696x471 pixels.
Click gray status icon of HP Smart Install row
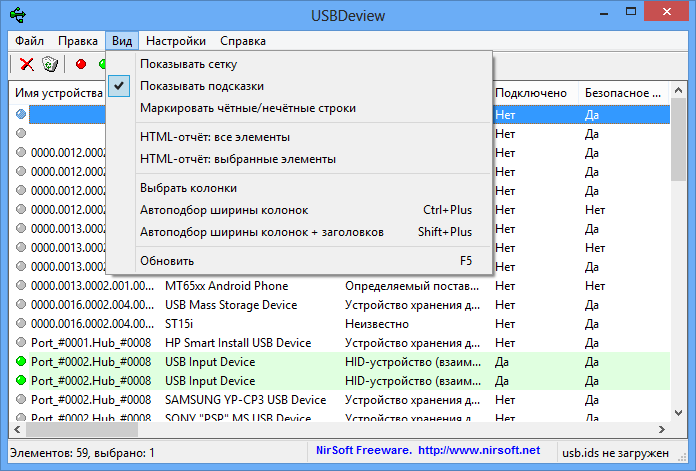coord(21,342)
